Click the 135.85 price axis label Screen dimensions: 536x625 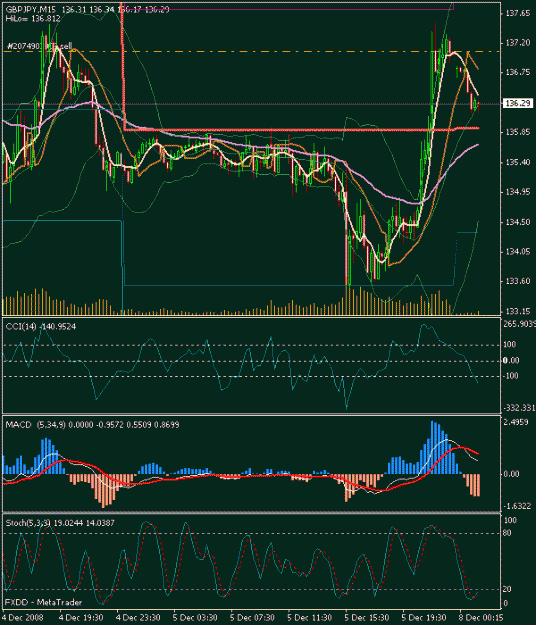tap(518, 132)
